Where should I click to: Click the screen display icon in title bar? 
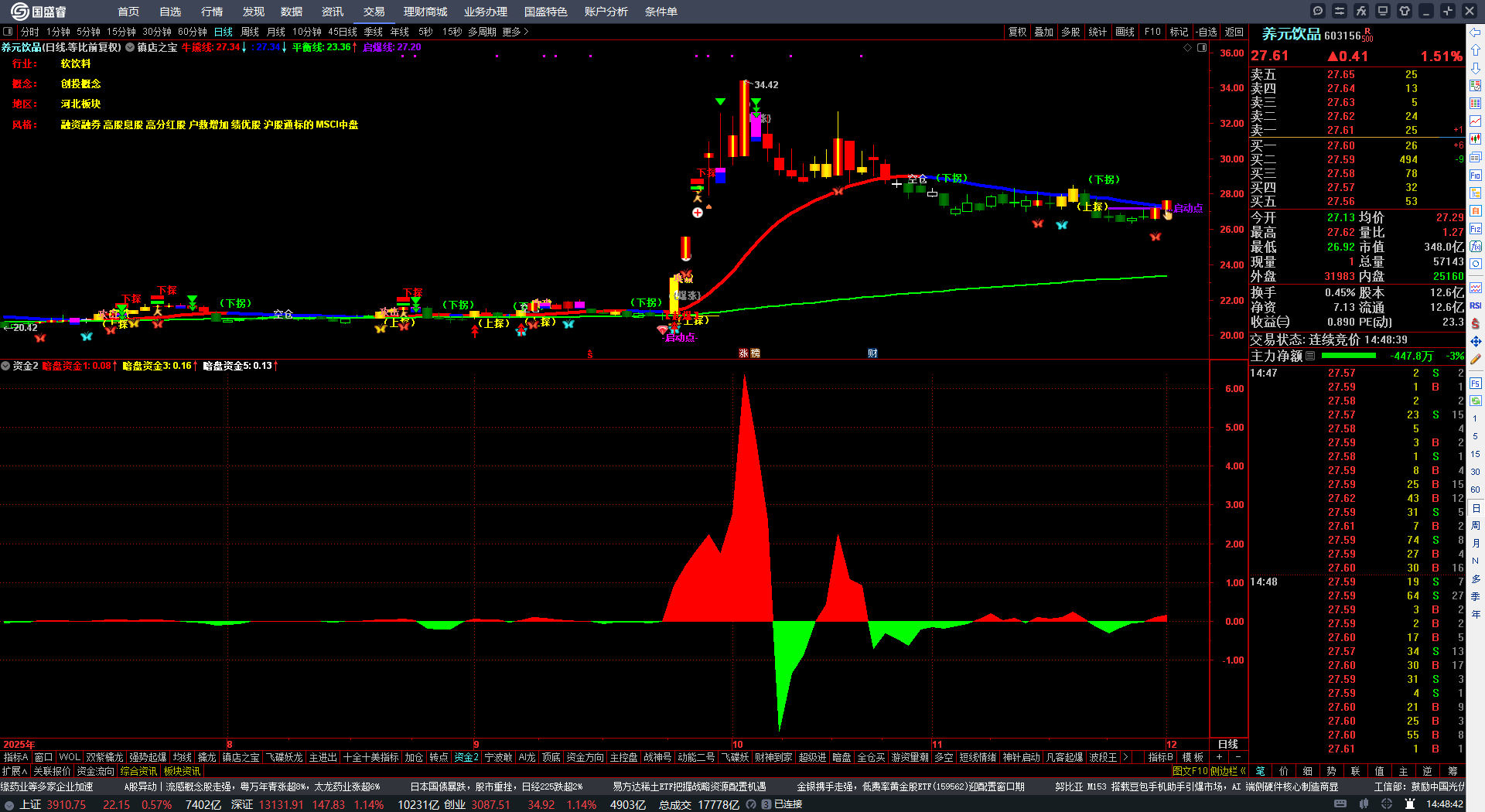tap(1383, 11)
